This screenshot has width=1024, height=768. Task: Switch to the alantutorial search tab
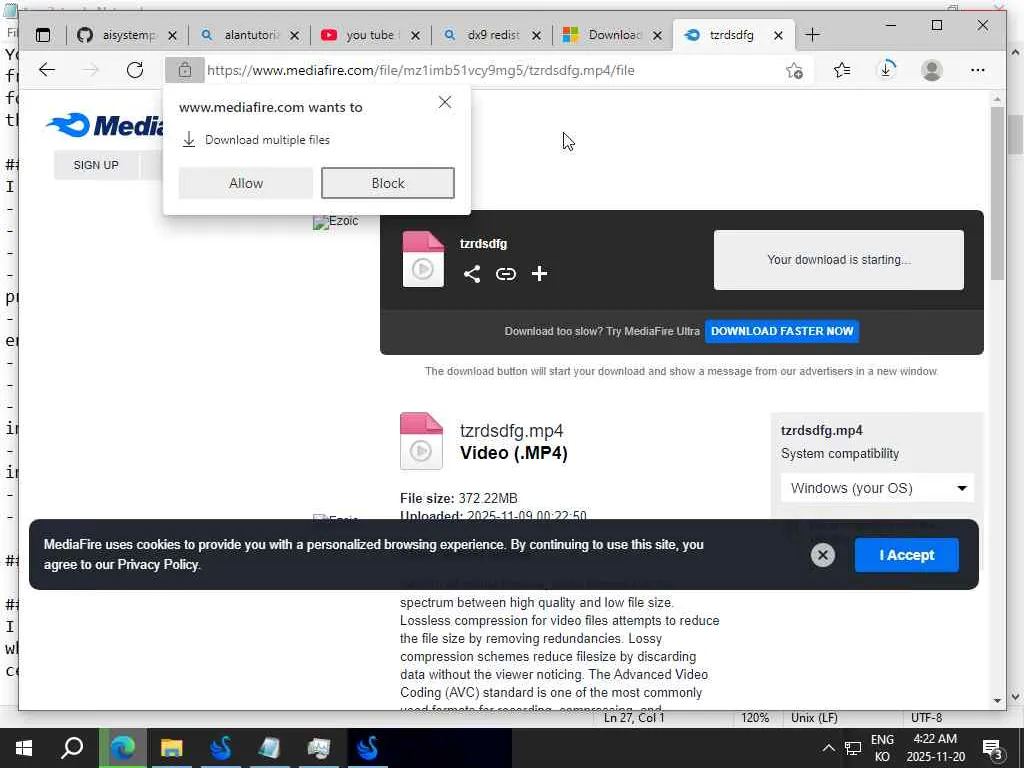tap(248, 35)
